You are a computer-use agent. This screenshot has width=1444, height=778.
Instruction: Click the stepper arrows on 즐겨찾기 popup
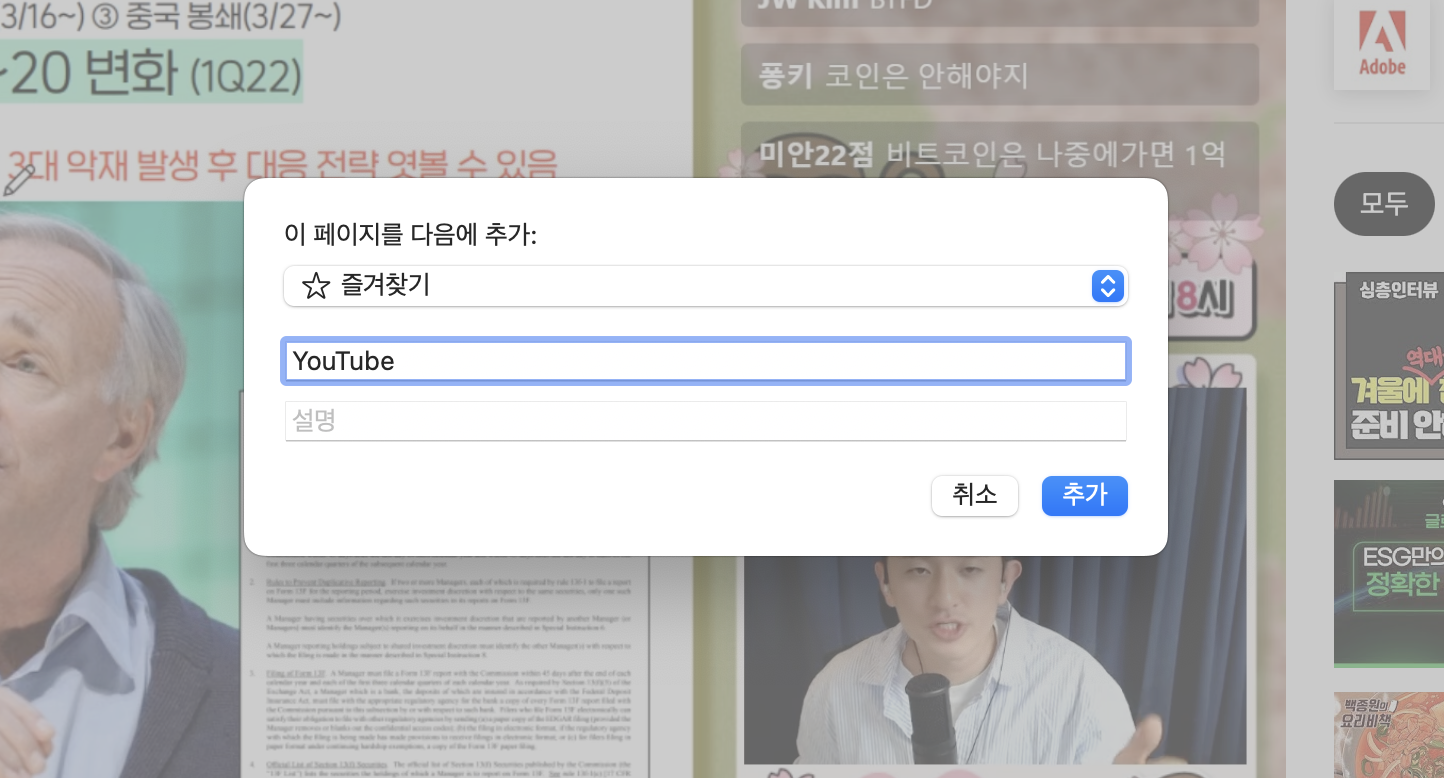click(x=1106, y=286)
